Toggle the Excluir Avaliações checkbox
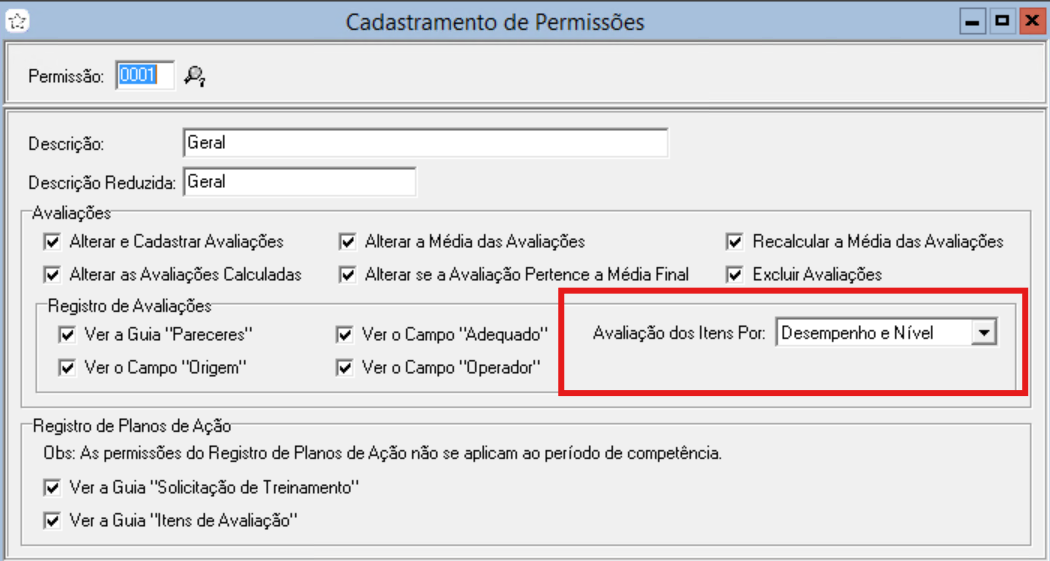Screen dimensions: 1050x561 click(x=735, y=274)
